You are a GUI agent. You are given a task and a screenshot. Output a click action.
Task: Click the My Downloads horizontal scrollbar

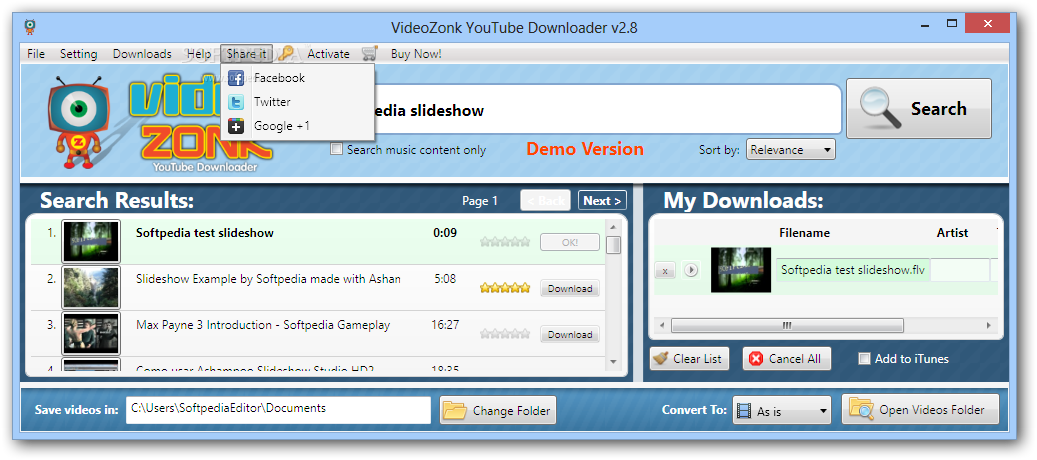[787, 325]
